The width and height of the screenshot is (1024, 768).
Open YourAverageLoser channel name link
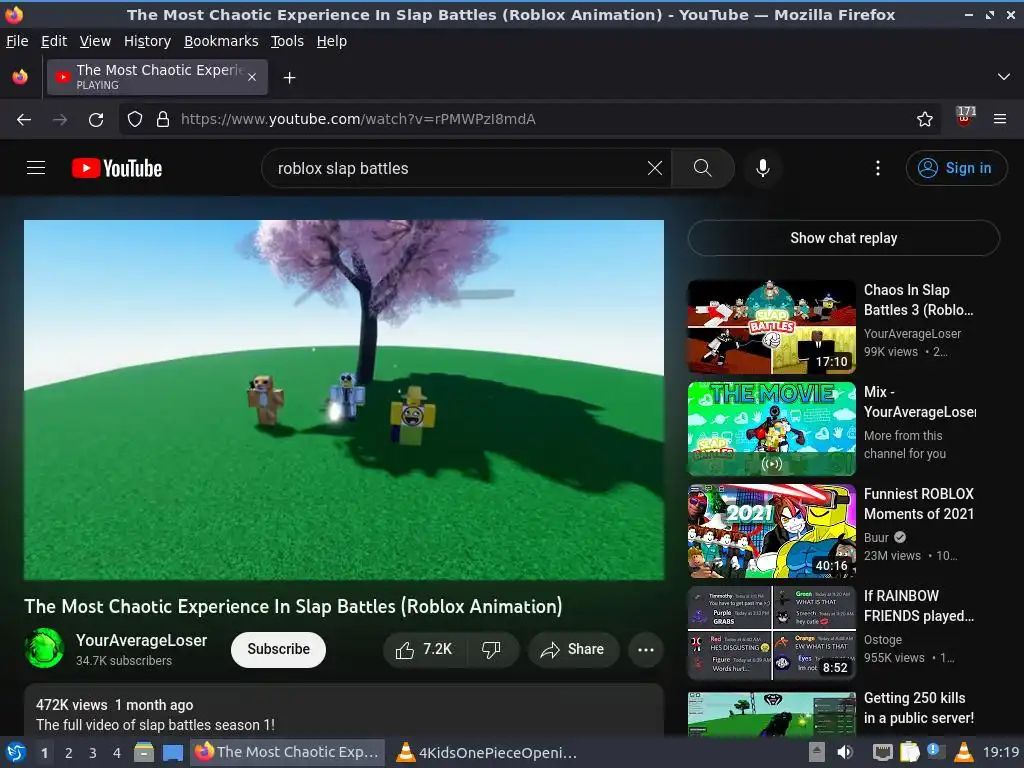pos(141,641)
